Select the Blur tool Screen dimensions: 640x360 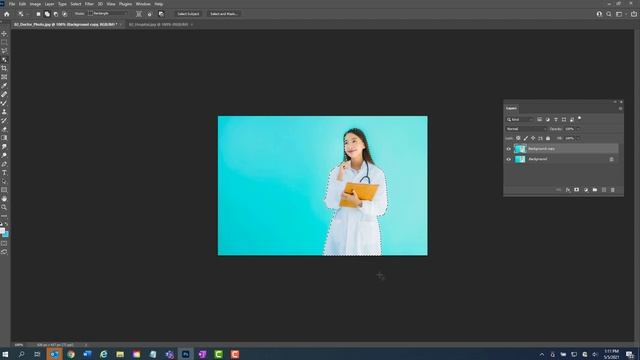point(4,147)
